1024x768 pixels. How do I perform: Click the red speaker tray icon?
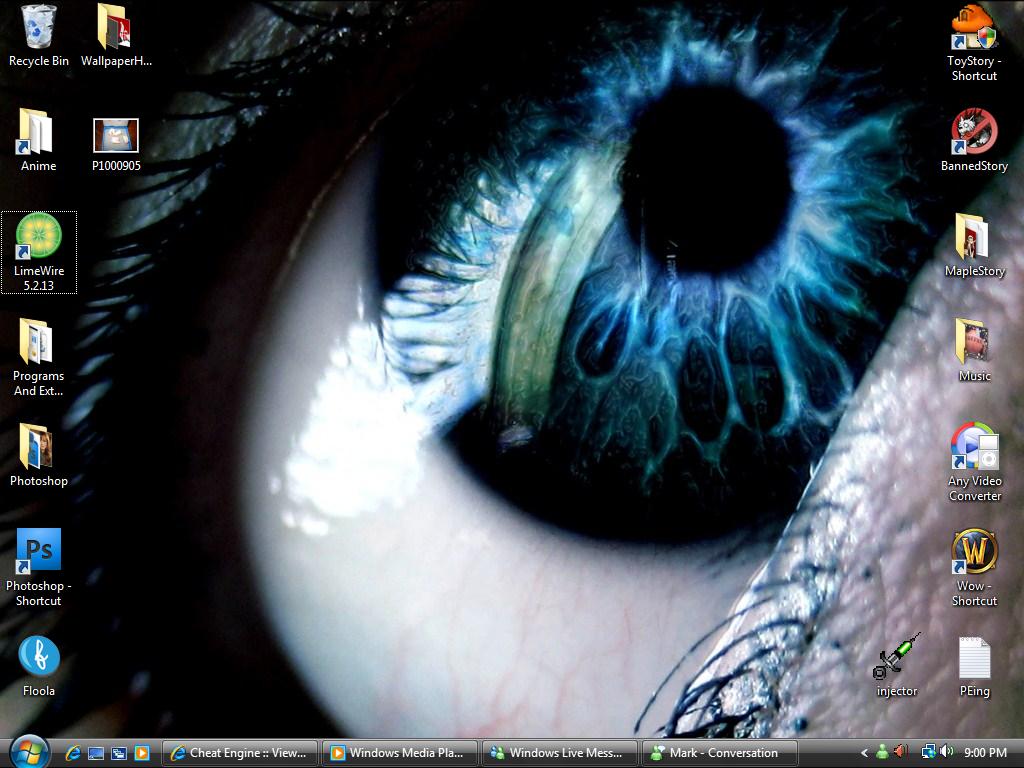(901, 752)
